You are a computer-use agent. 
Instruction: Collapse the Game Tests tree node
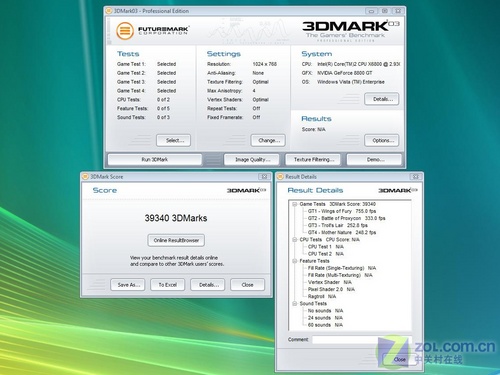click(295, 204)
